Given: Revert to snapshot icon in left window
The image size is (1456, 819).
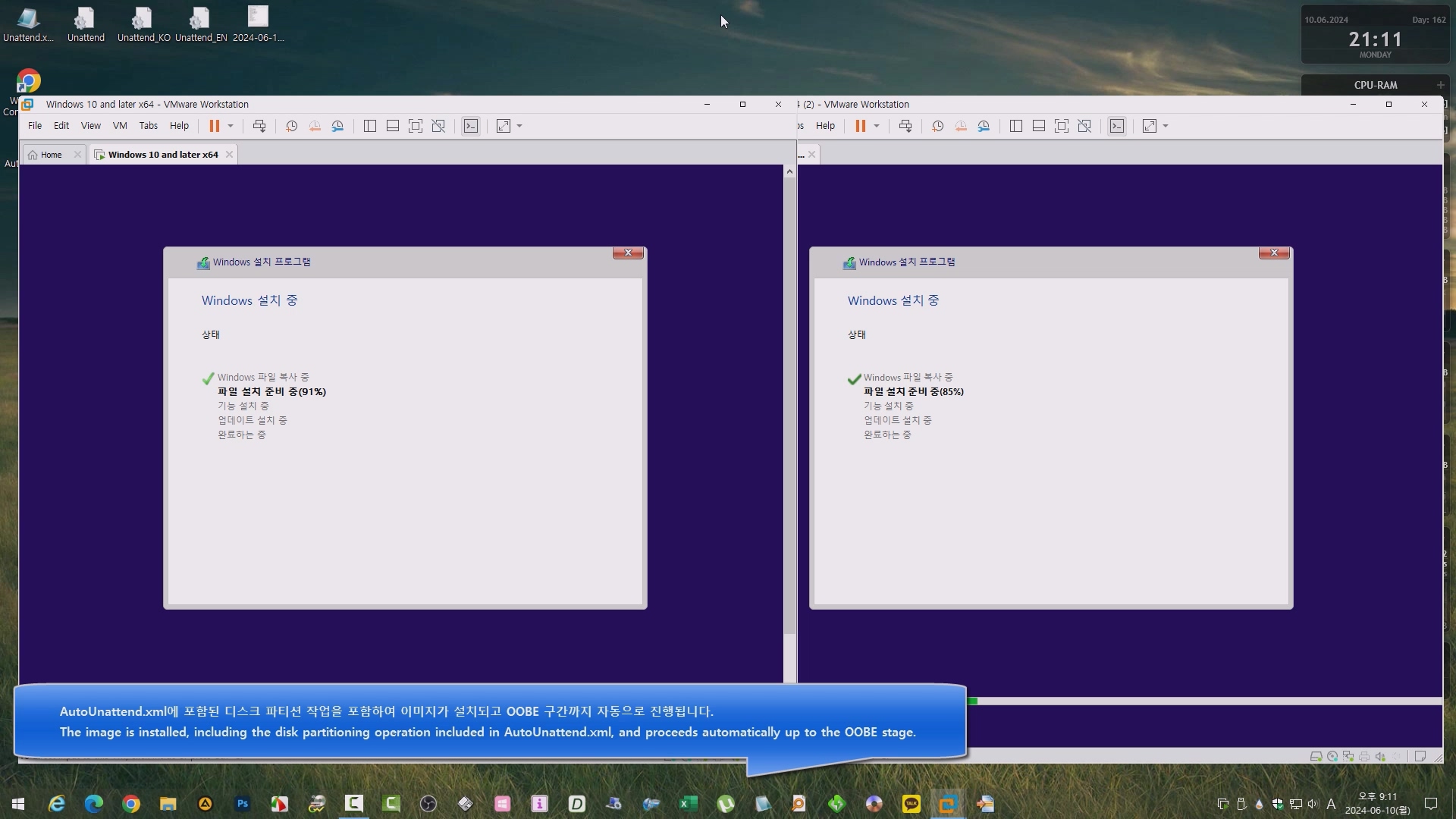Looking at the screenshot, I should (315, 126).
